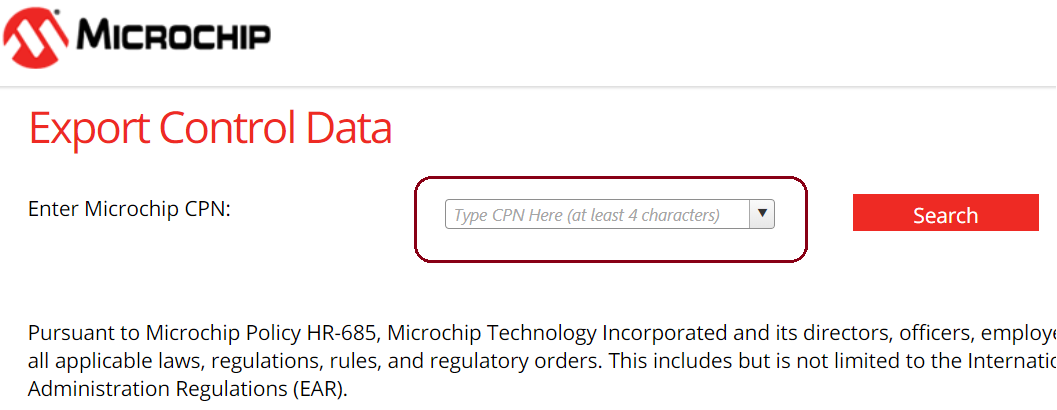
Task: Focus the Type CPN Here field
Action: coord(596,214)
